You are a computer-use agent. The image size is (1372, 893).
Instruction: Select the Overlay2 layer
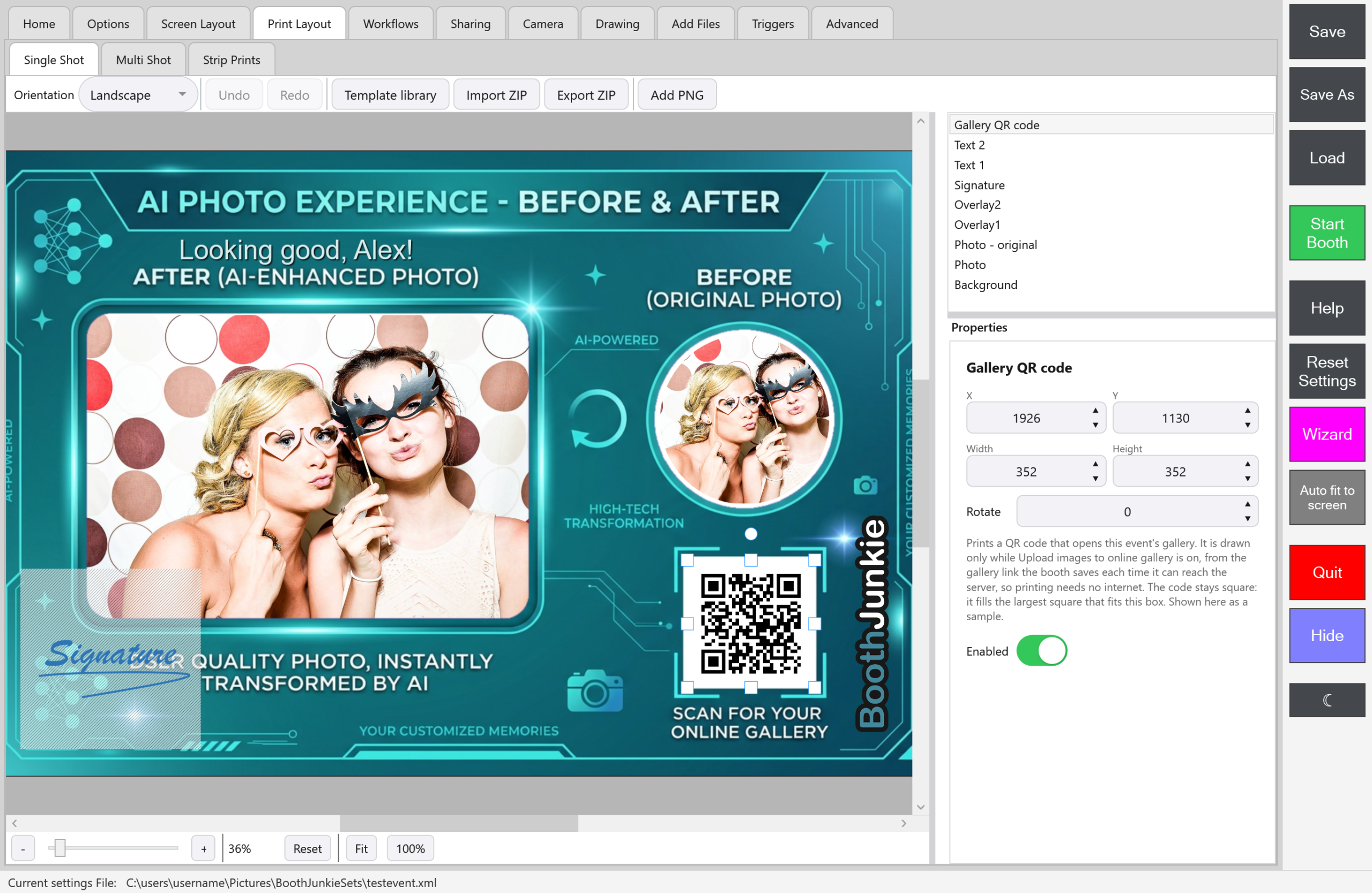pyautogui.click(x=1110, y=205)
